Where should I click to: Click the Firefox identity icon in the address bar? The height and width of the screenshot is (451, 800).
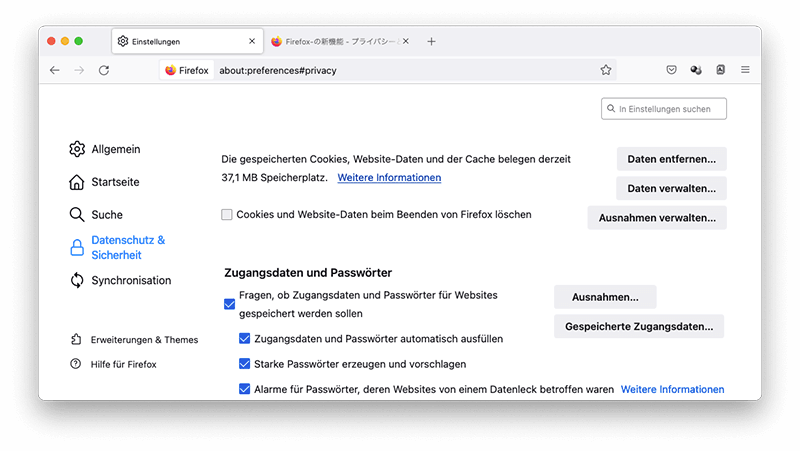185,70
